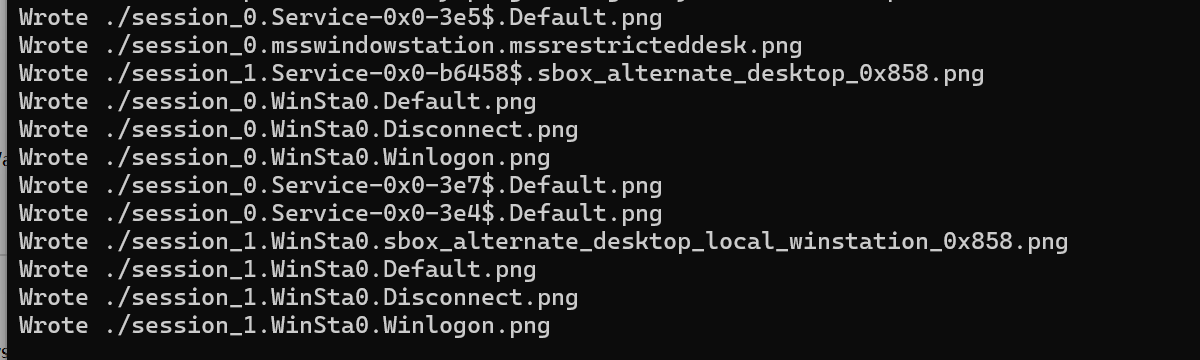This screenshot has width=1200, height=360.
Task: Click "Wrote" before session_1.WinSta0.Default.png
Action: pos(53,269)
